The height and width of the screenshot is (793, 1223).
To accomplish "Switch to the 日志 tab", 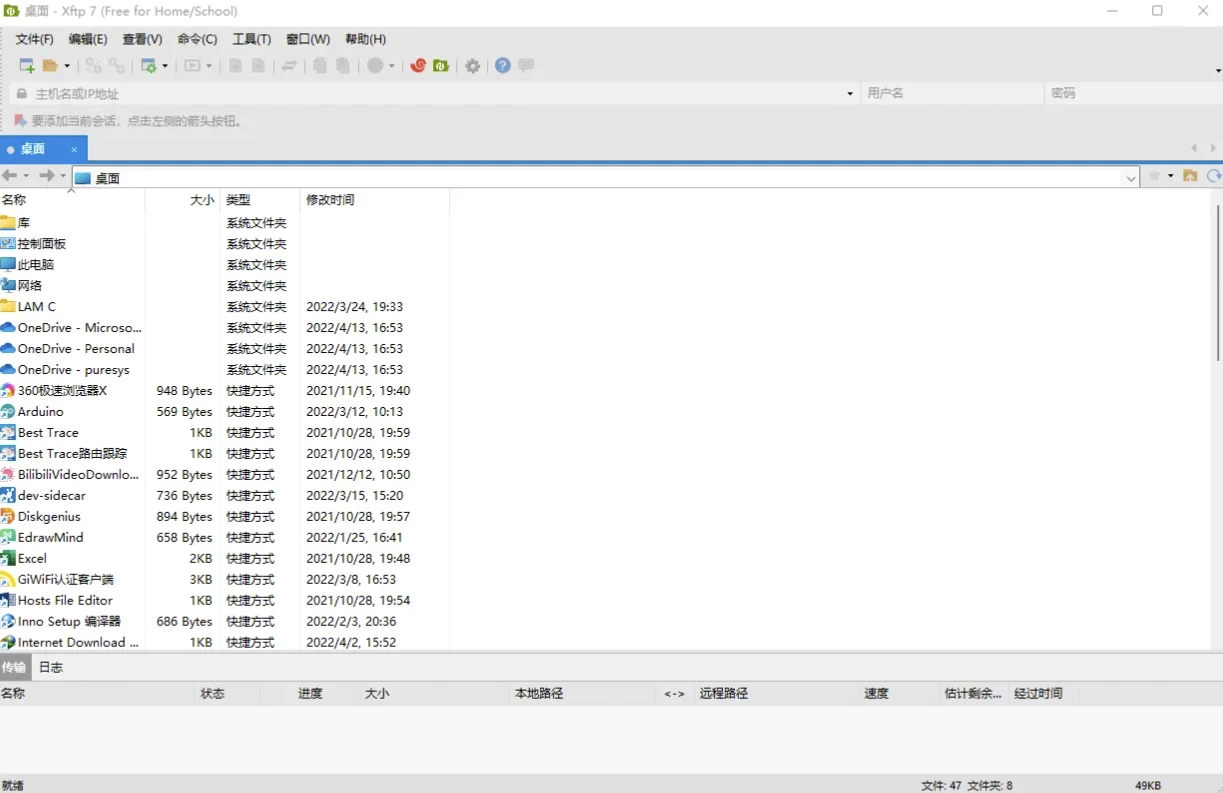I will click(x=51, y=667).
